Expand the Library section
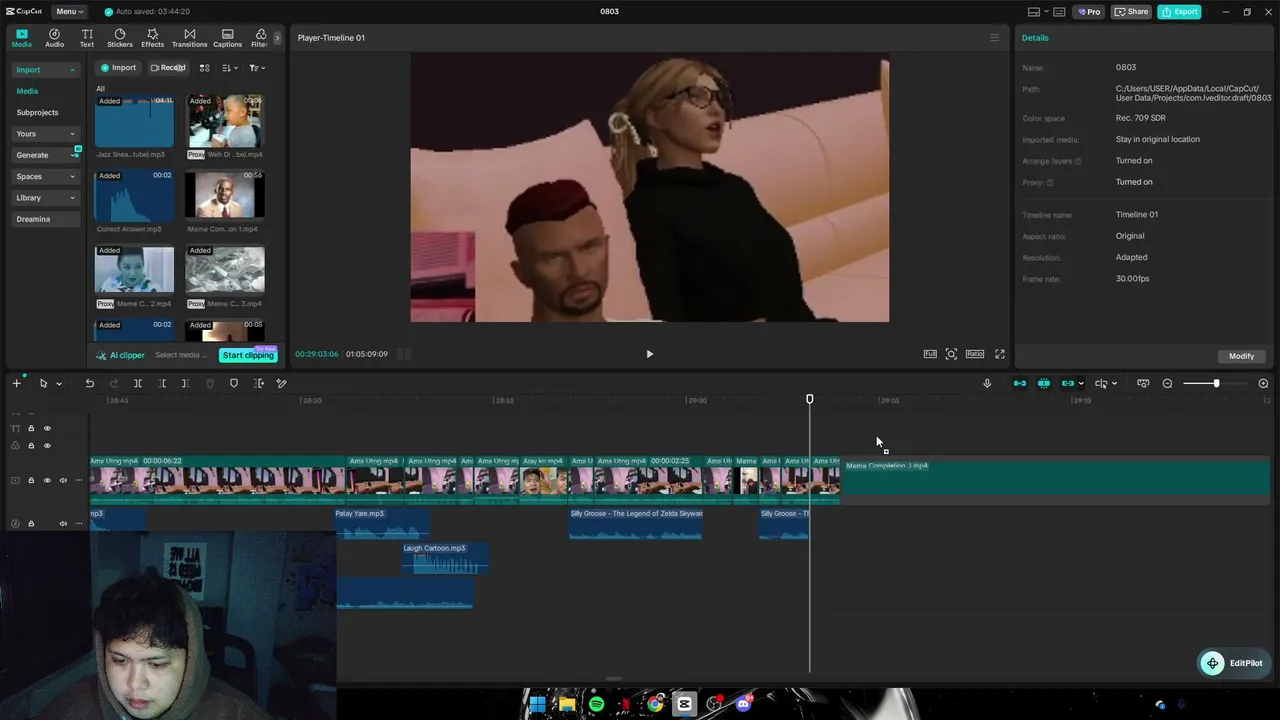Image resolution: width=1280 pixels, height=720 pixels. pyautogui.click(x=46, y=198)
